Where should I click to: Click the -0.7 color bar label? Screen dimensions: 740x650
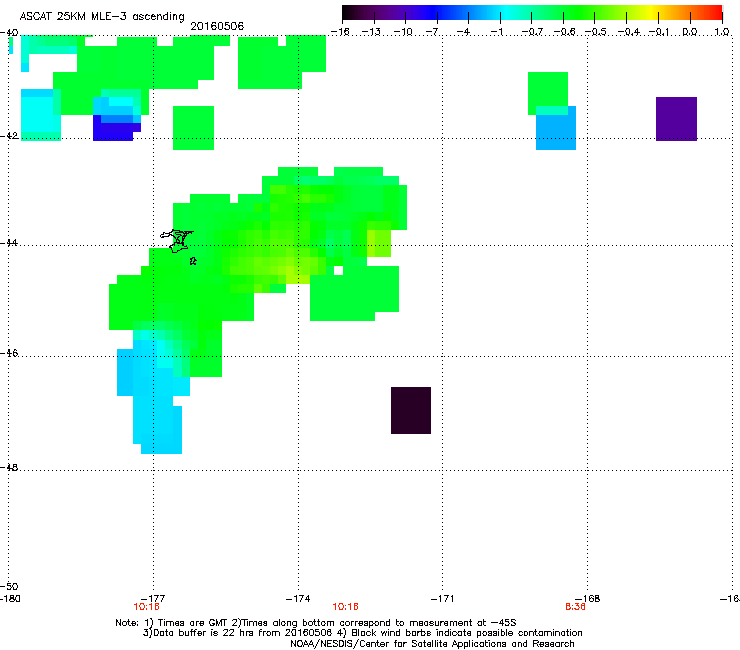click(x=531, y=32)
